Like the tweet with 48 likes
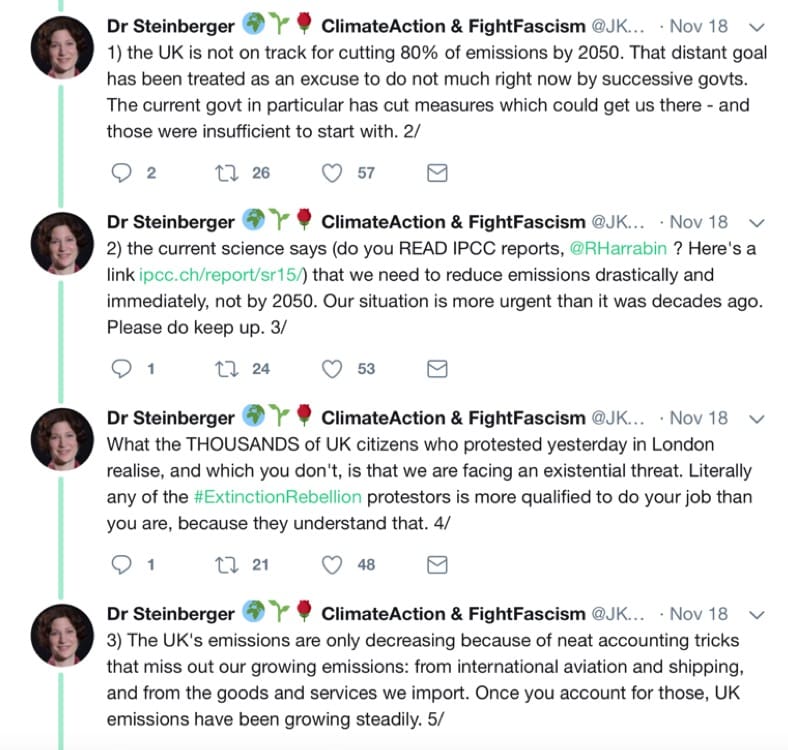 tap(332, 566)
